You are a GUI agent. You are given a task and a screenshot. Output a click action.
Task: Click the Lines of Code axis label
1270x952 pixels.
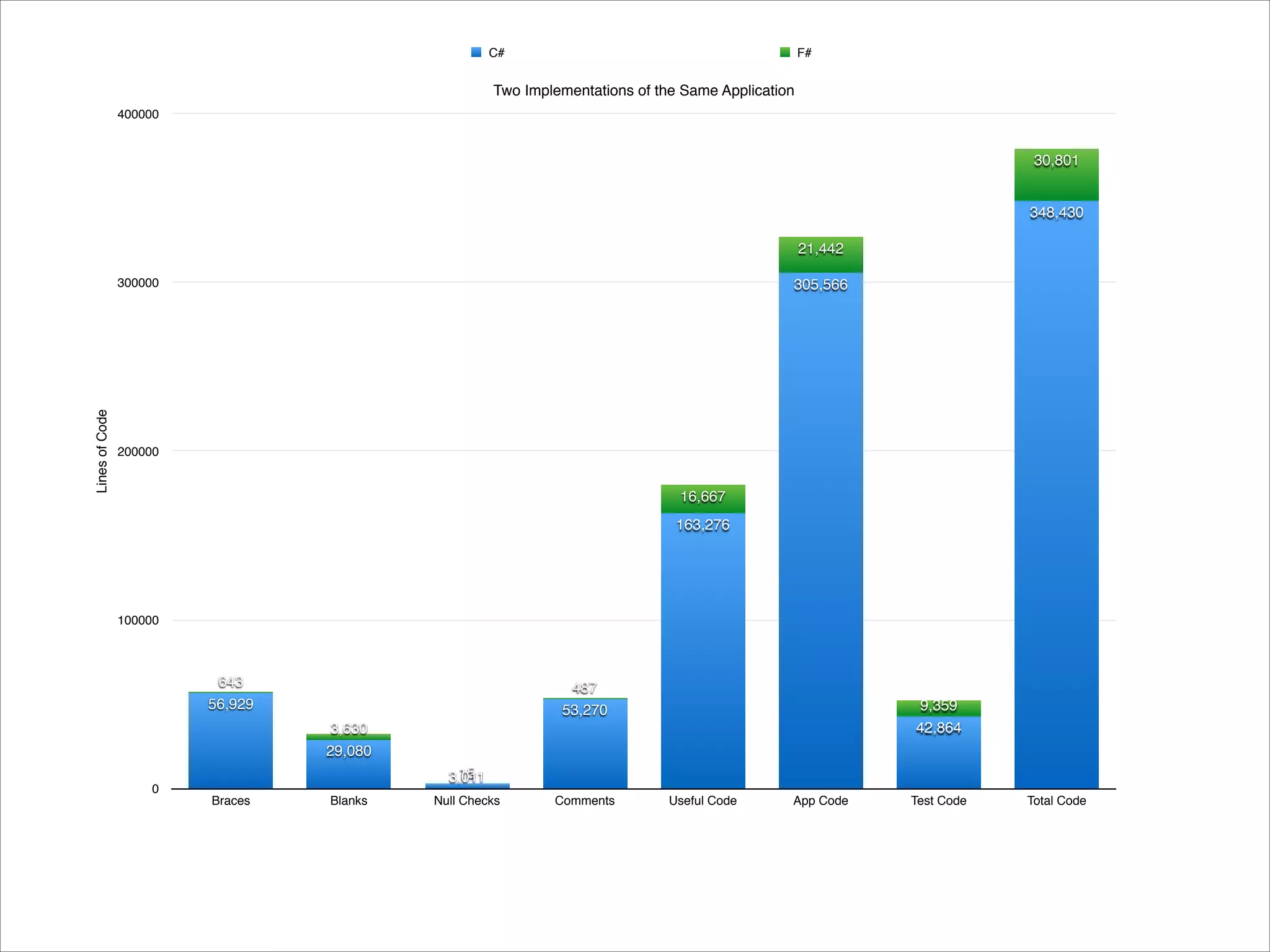(102, 451)
